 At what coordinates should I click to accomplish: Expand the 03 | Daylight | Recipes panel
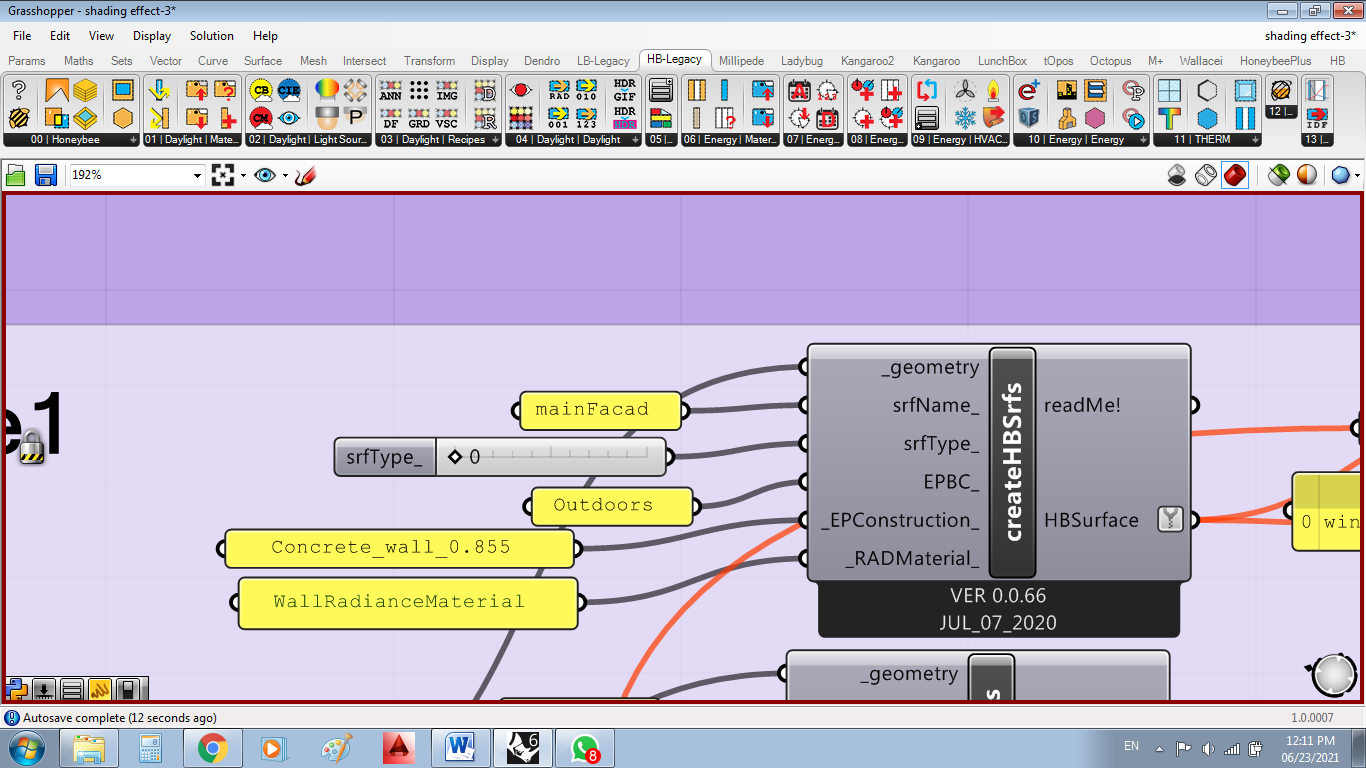495,141
